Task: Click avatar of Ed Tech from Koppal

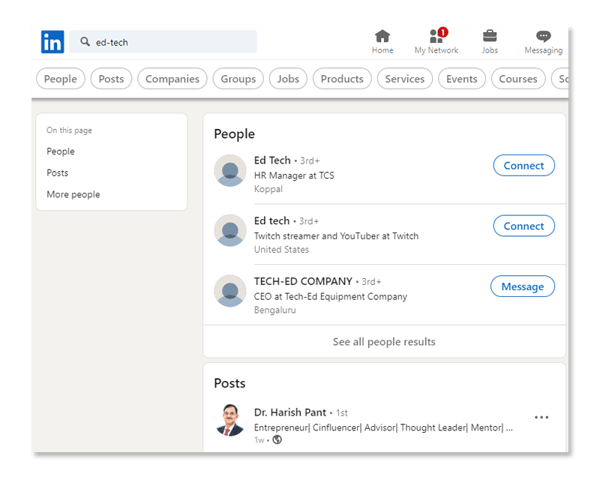Action: pos(230,170)
